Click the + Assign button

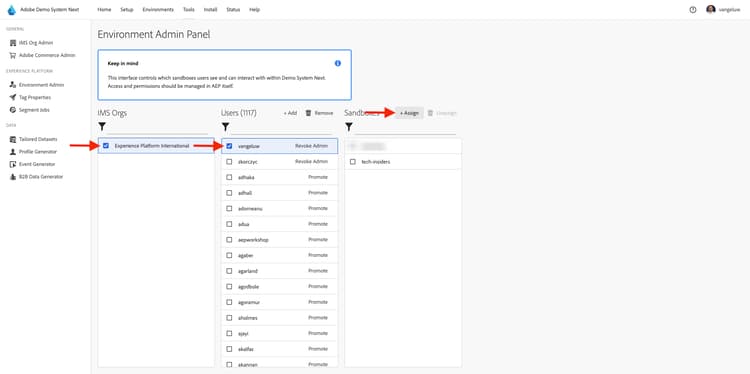[409, 113]
